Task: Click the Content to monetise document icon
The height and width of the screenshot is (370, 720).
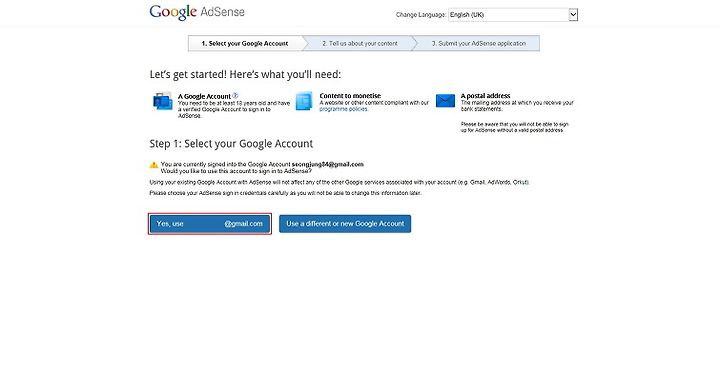Action: [x=304, y=101]
